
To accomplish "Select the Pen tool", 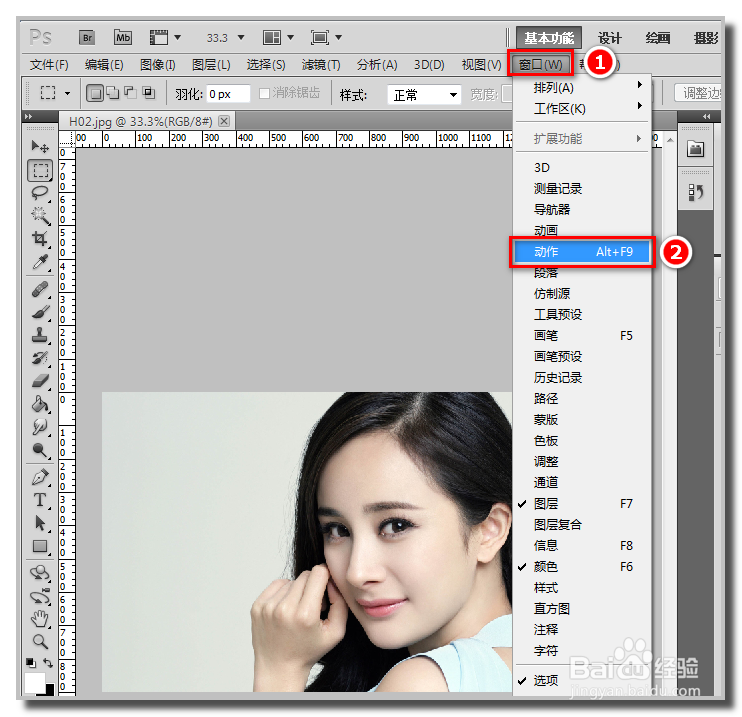I will pyautogui.click(x=40, y=477).
